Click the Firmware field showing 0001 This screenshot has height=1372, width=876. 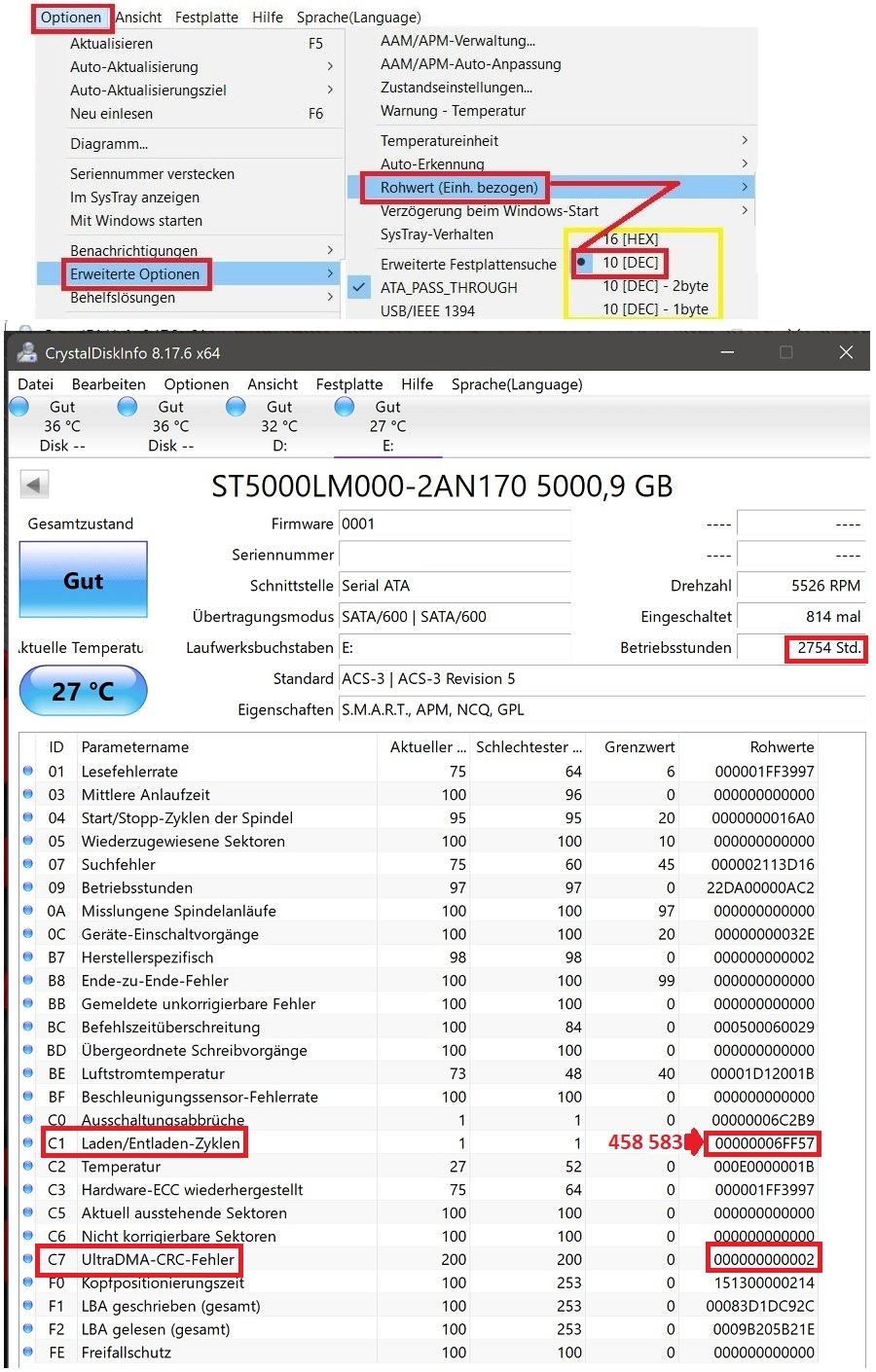pyautogui.click(x=455, y=524)
